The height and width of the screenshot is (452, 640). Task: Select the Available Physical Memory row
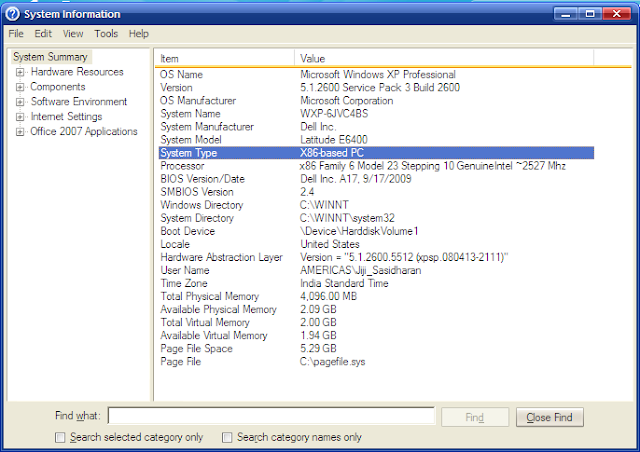(376, 309)
